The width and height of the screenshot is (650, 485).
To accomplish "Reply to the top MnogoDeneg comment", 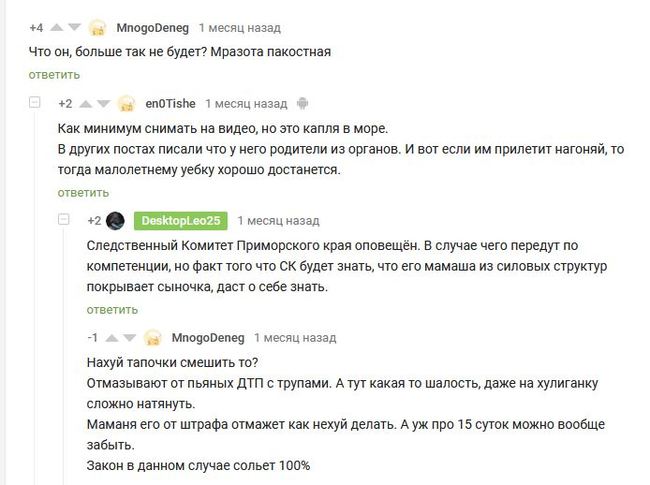I will coord(54,75).
